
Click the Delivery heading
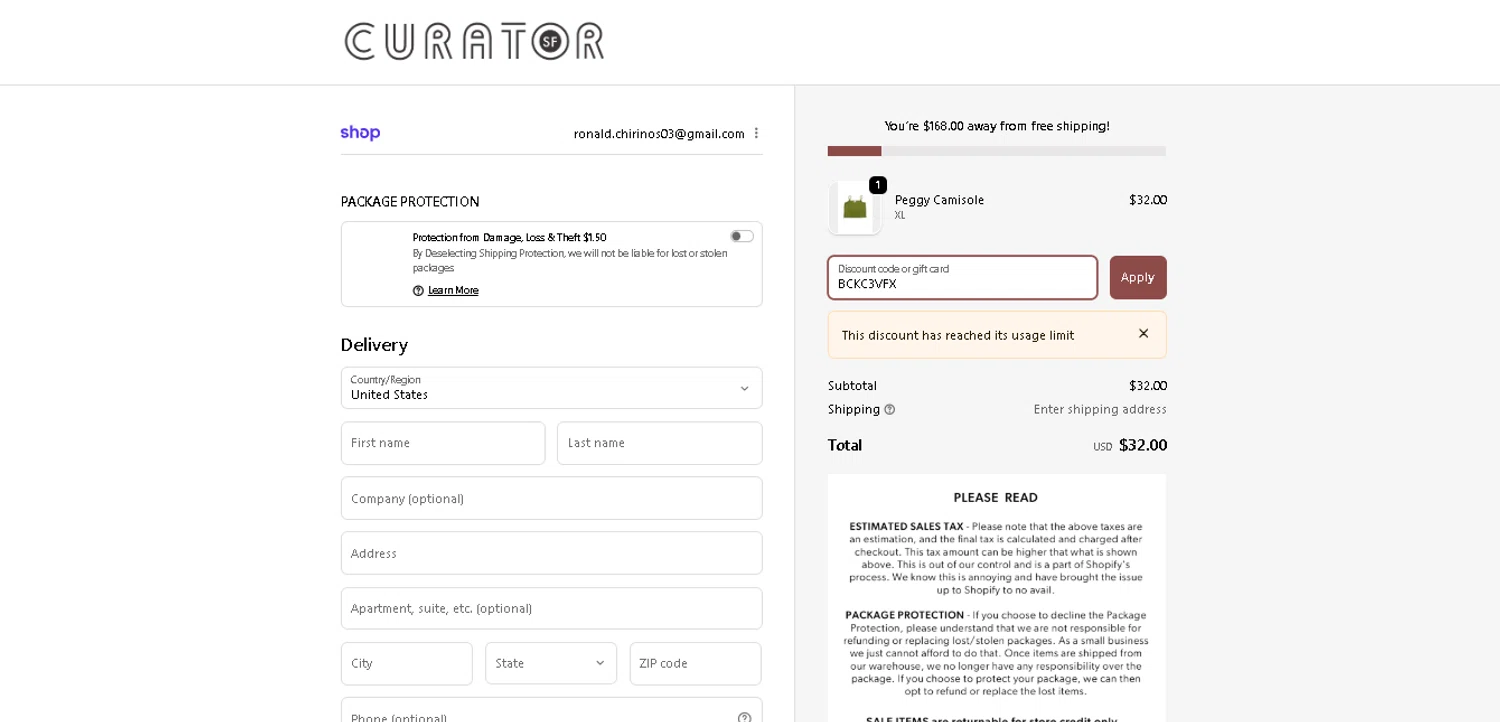point(374,345)
